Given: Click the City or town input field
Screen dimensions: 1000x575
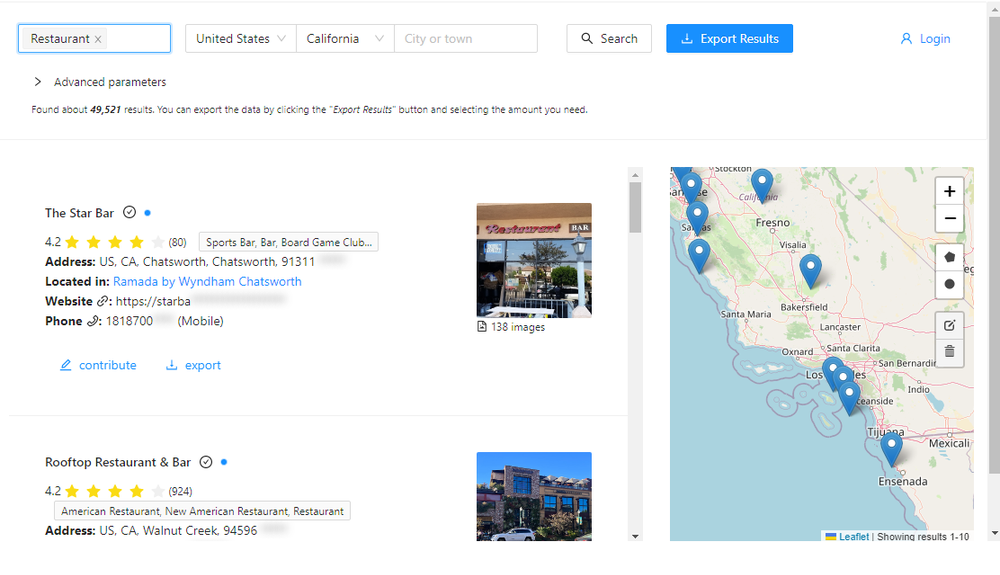Looking at the screenshot, I should (466, 39).
